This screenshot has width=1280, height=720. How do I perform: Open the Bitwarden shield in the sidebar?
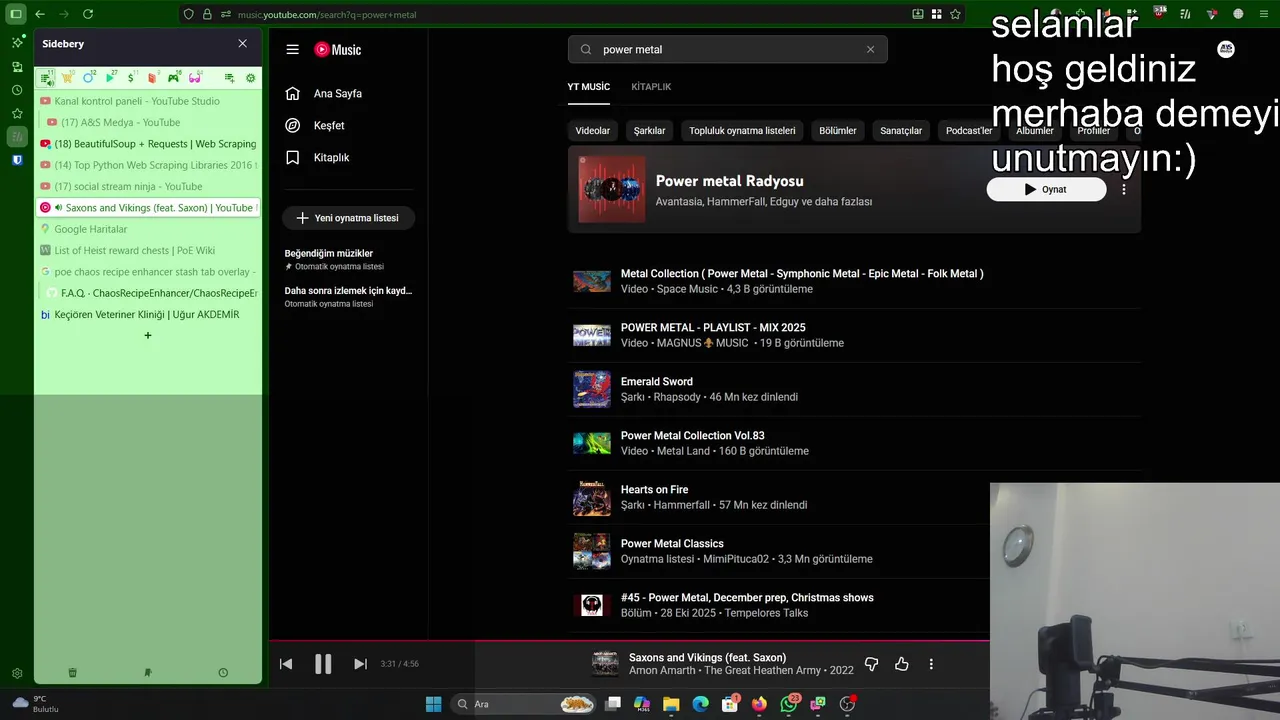click(x=17, y=160)
